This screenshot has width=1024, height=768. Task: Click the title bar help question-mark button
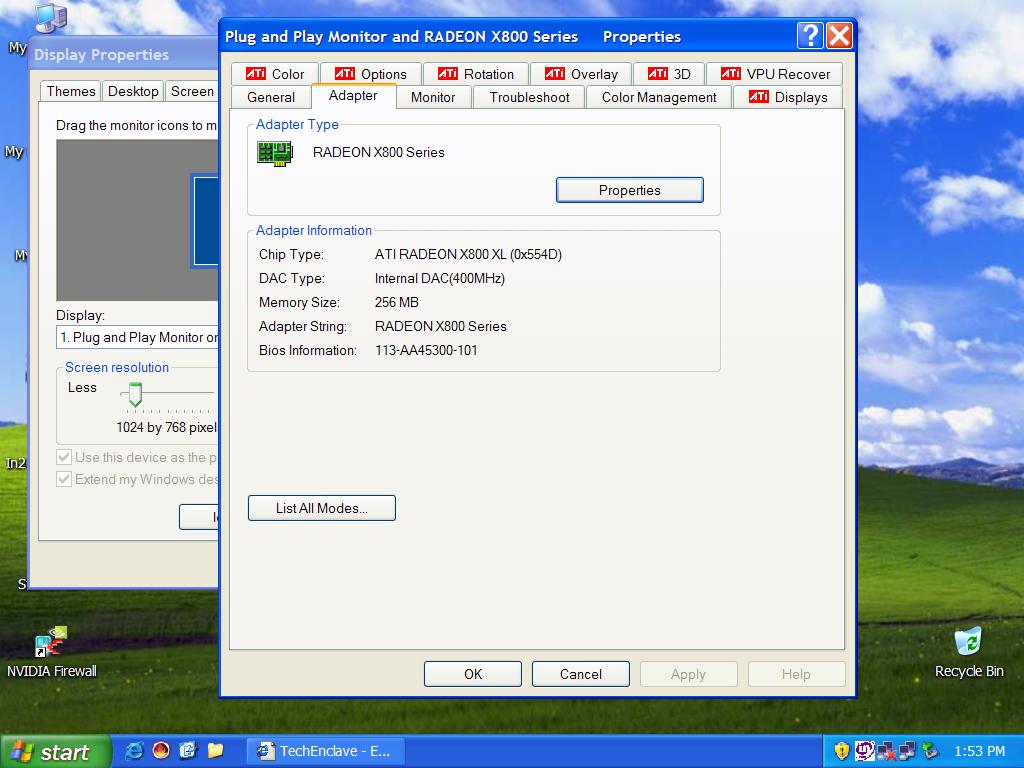(810, 35)
